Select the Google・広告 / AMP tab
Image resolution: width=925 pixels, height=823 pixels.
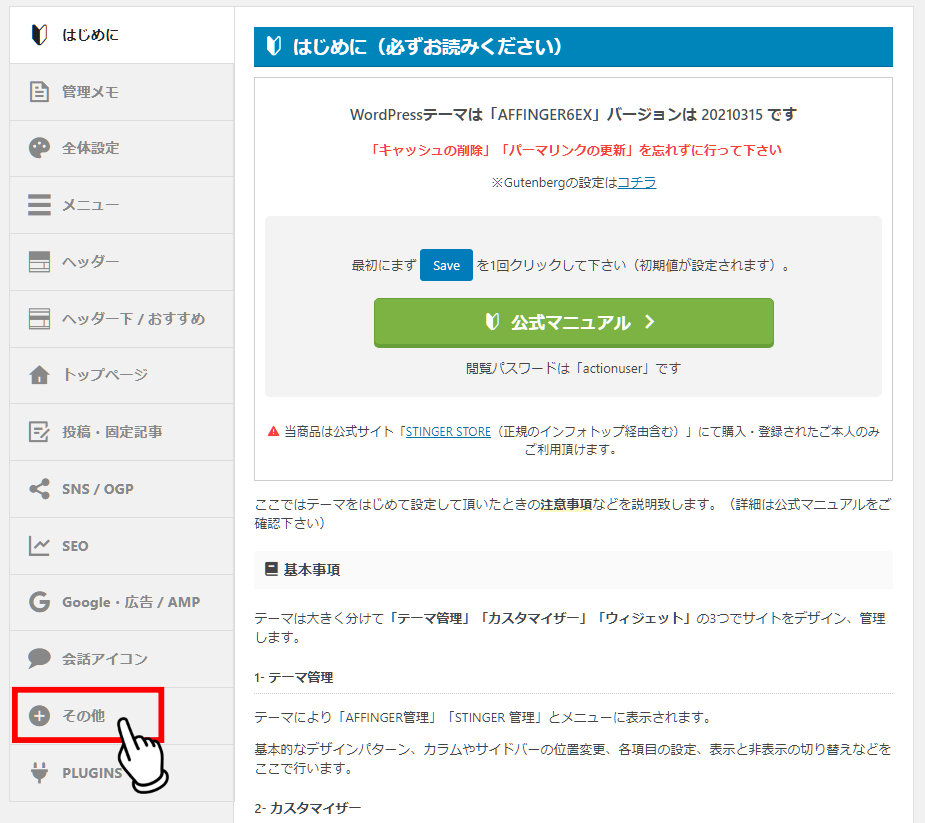pos(122,602)
